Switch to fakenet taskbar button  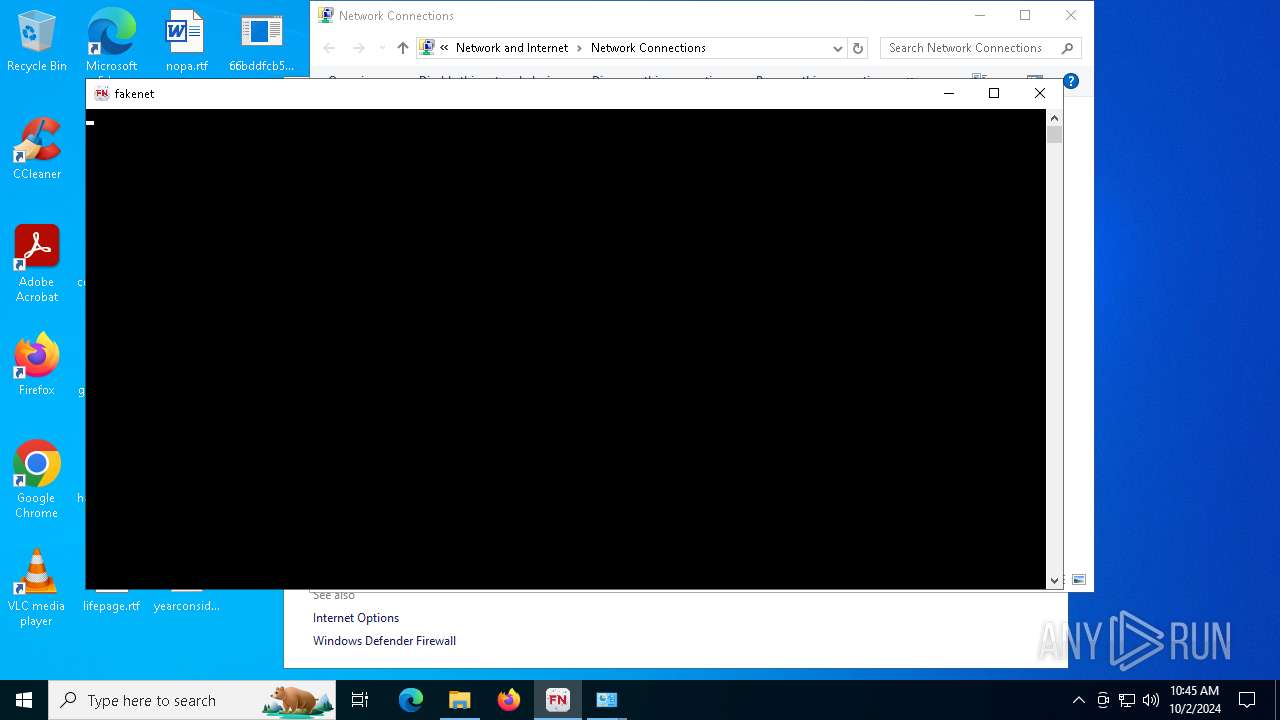558,700
